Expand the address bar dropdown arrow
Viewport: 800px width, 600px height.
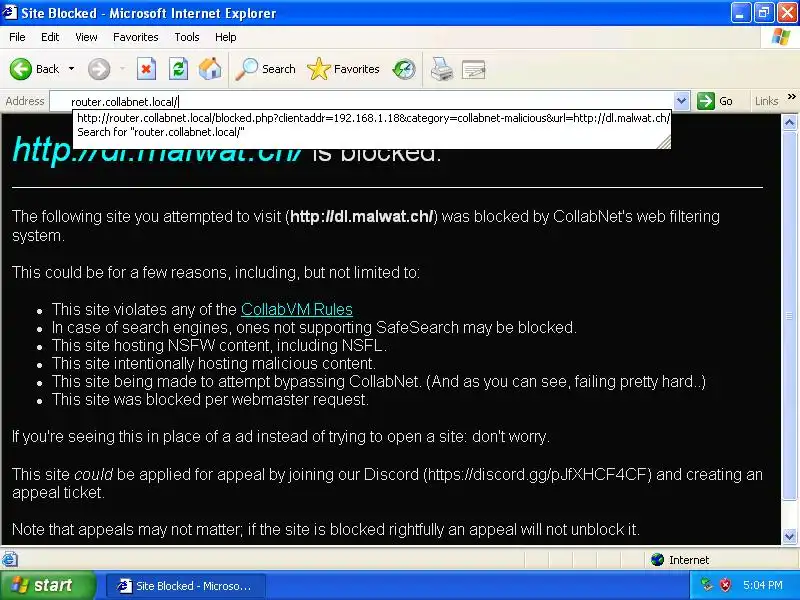pos(681,101)
